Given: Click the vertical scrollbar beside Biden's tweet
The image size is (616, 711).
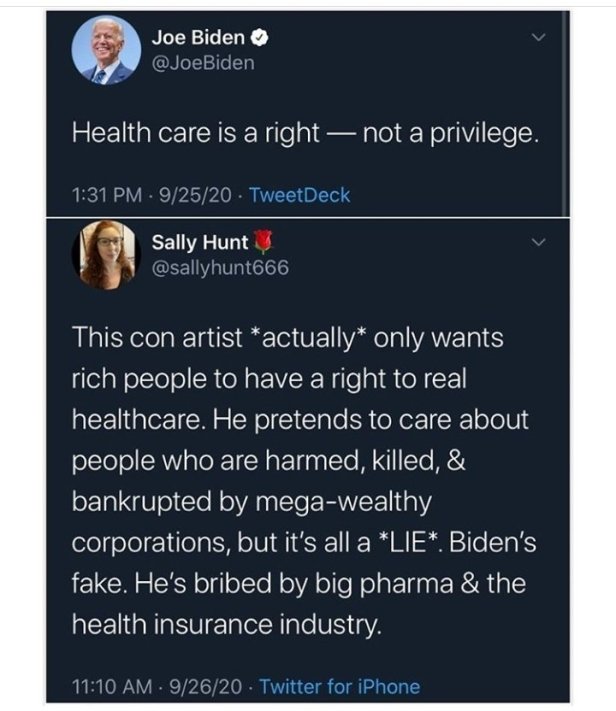Looking at the screenshot, I should [565, 110].
